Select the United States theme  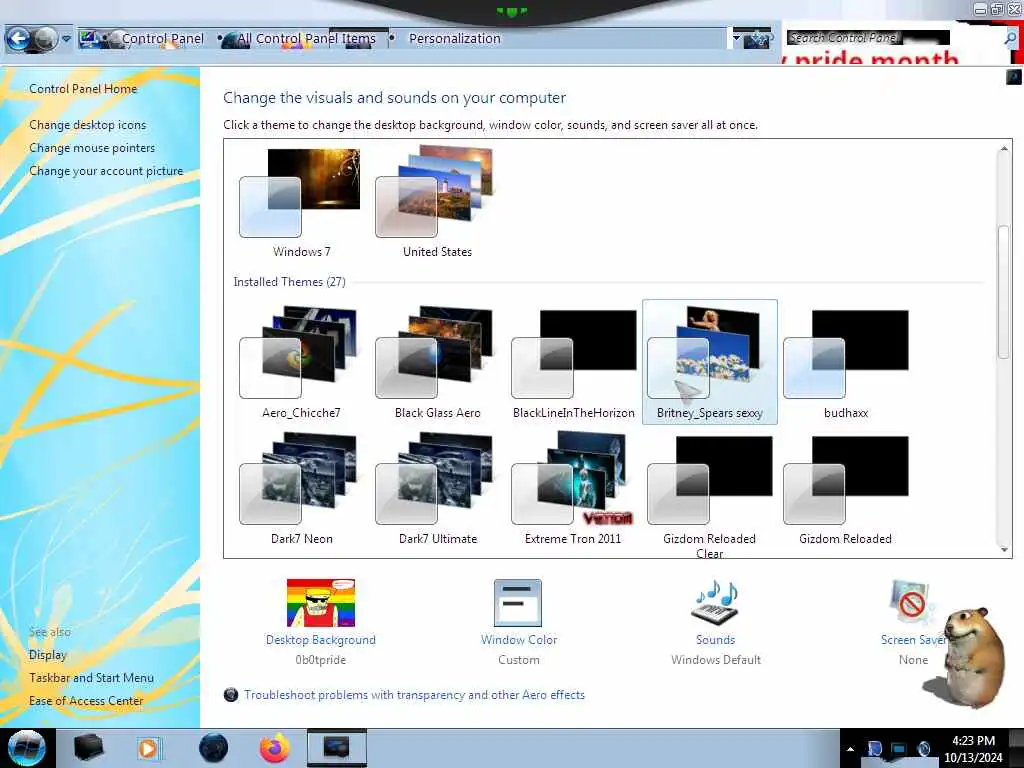[x=437, y=203]
